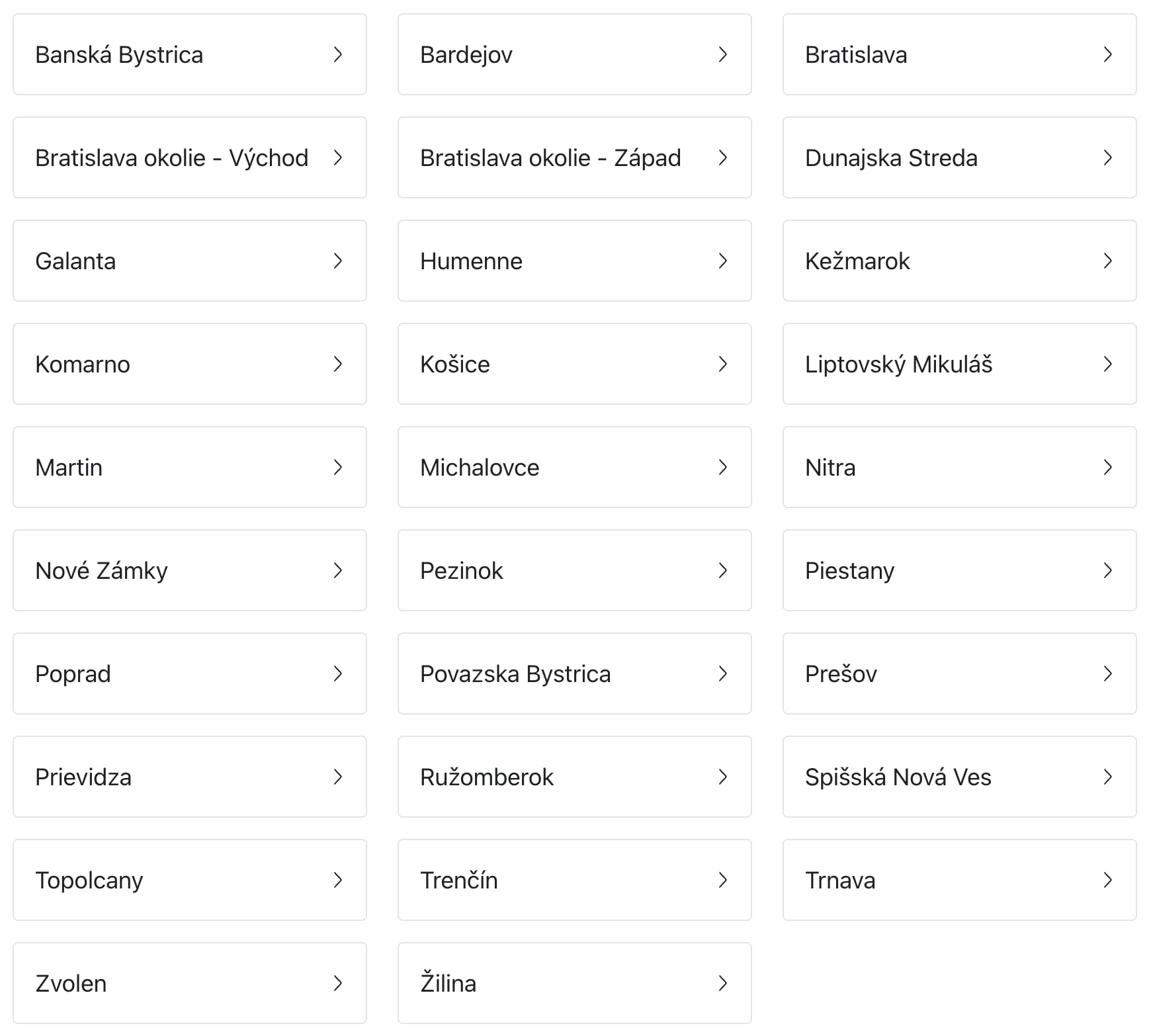
Task: Click the chevron arrow beside Banská Bystrica
Action: click(338, 54)
